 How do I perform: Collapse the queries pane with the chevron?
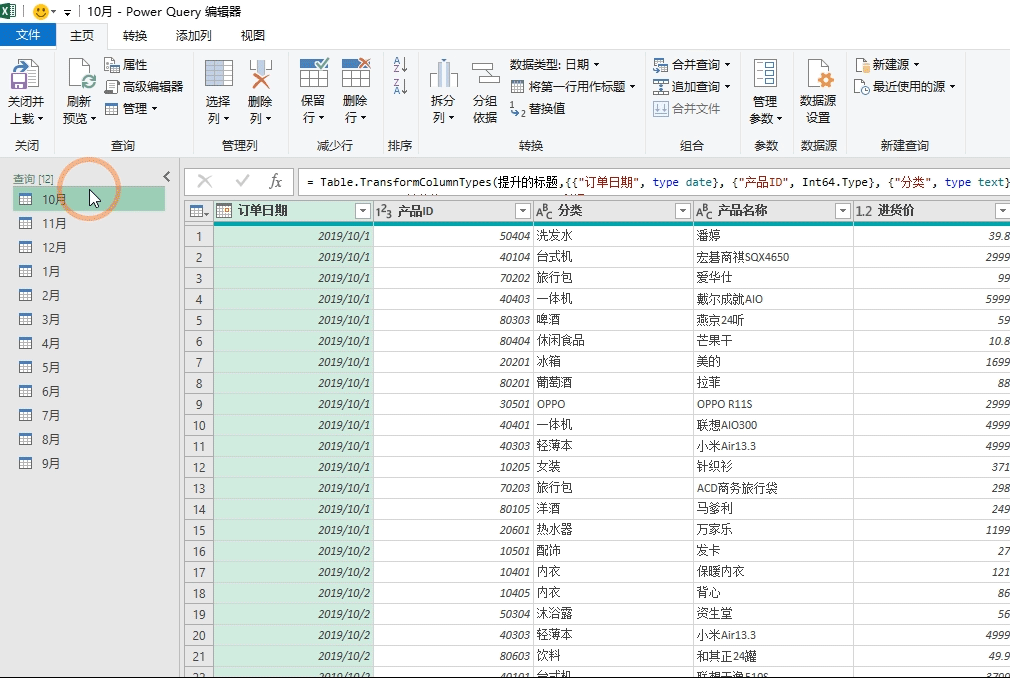167,176
